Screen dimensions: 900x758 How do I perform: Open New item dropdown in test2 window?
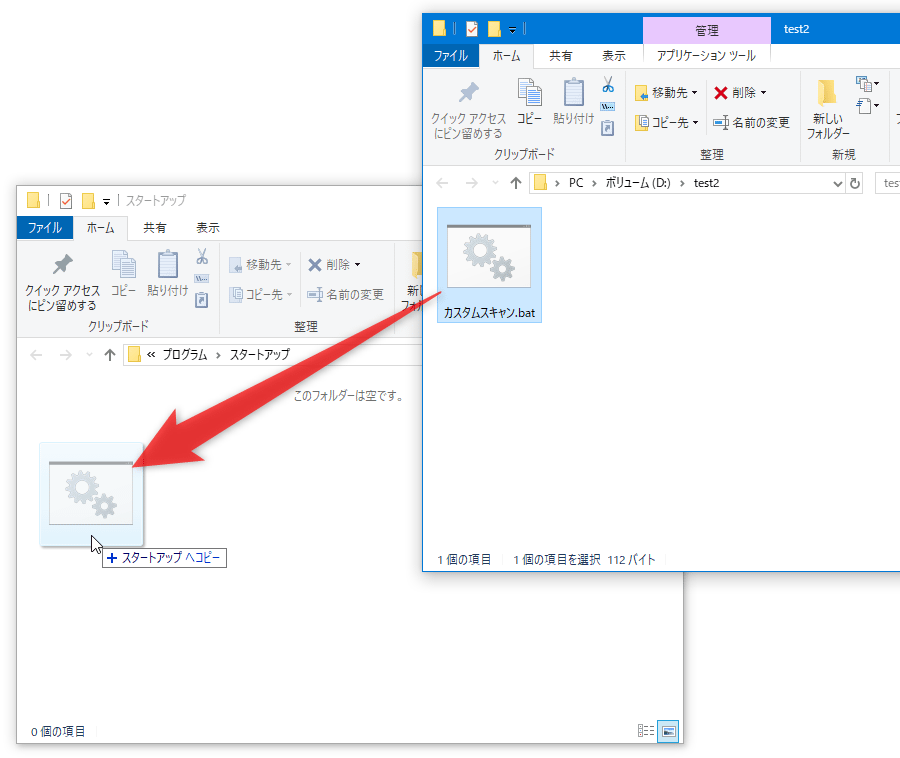867,84
